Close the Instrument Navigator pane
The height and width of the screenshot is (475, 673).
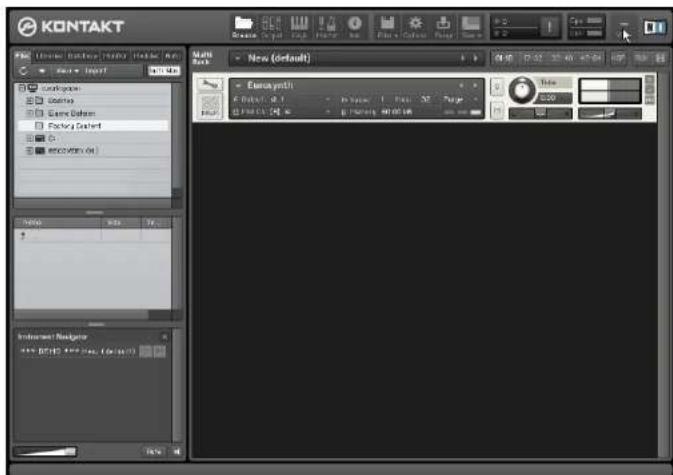(164, 337)
